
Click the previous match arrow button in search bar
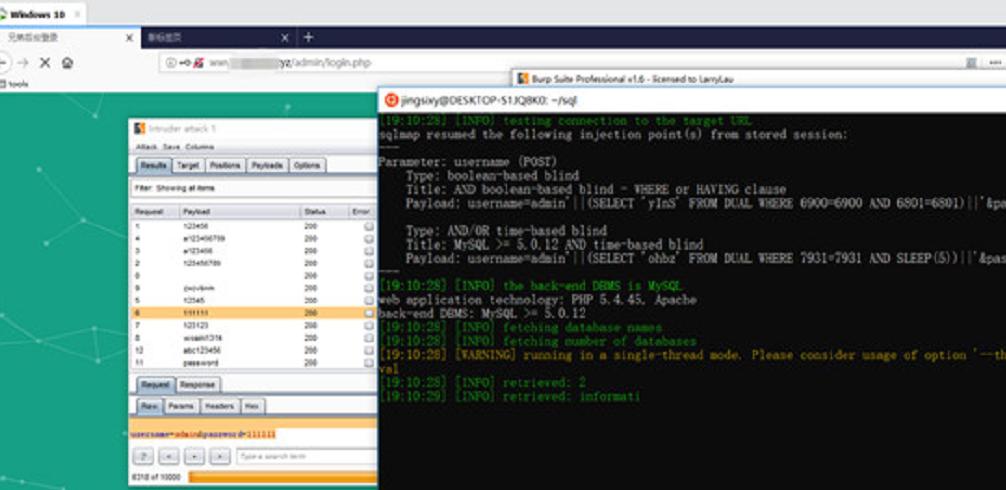(x=169, y=457)
